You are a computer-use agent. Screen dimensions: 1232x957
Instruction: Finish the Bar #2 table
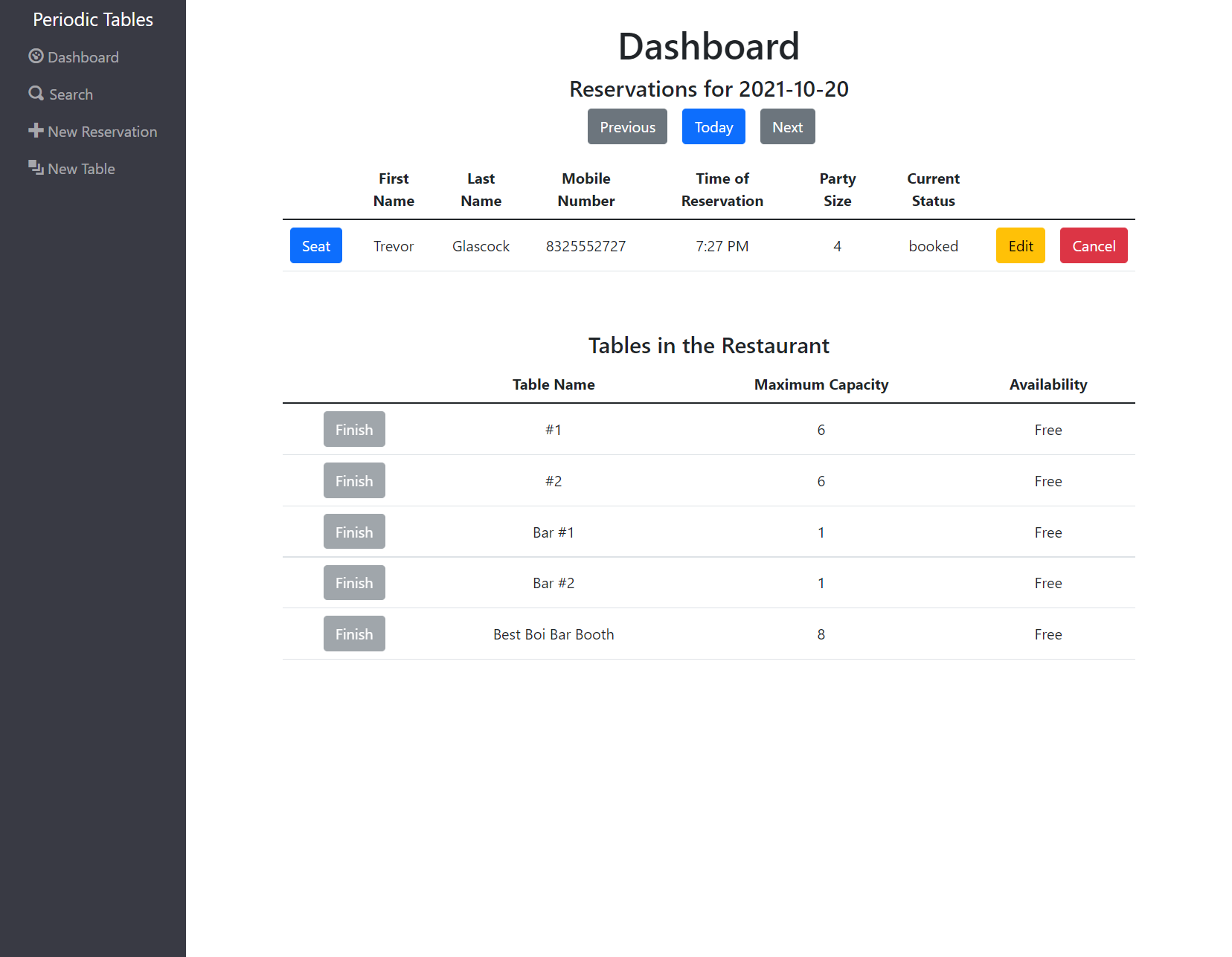pyautogui.click(x=354, y=582)
